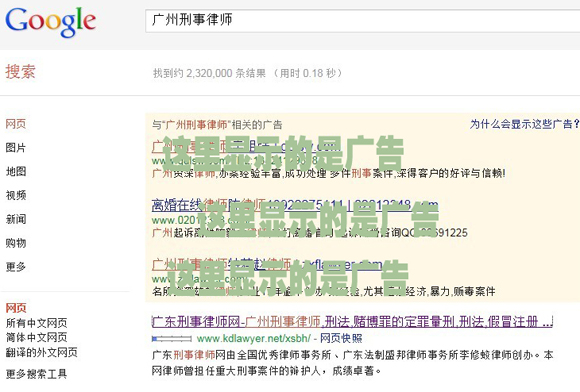Open the 离婚在线 ad title
The height and width of the screenshot is (392, 580).
coord(295,205)
